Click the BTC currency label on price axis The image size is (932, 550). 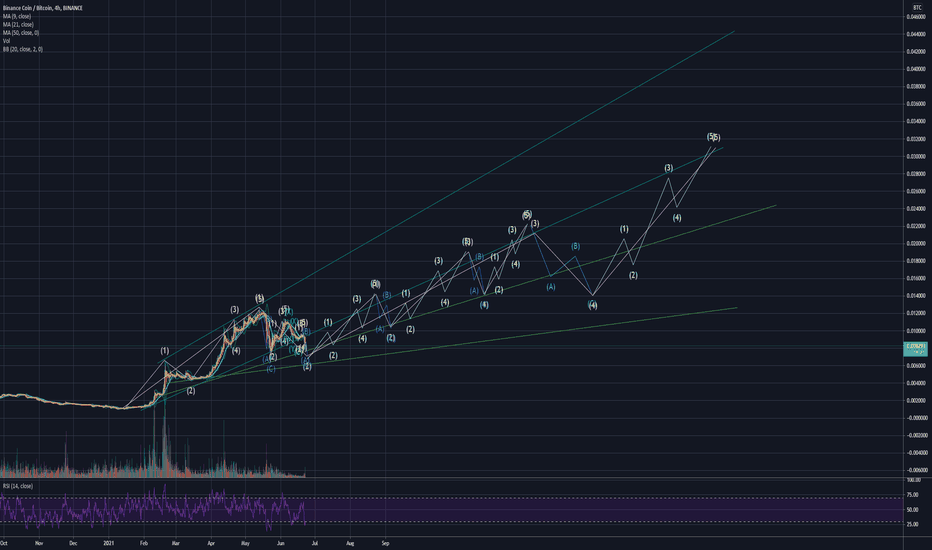(917, 8)
